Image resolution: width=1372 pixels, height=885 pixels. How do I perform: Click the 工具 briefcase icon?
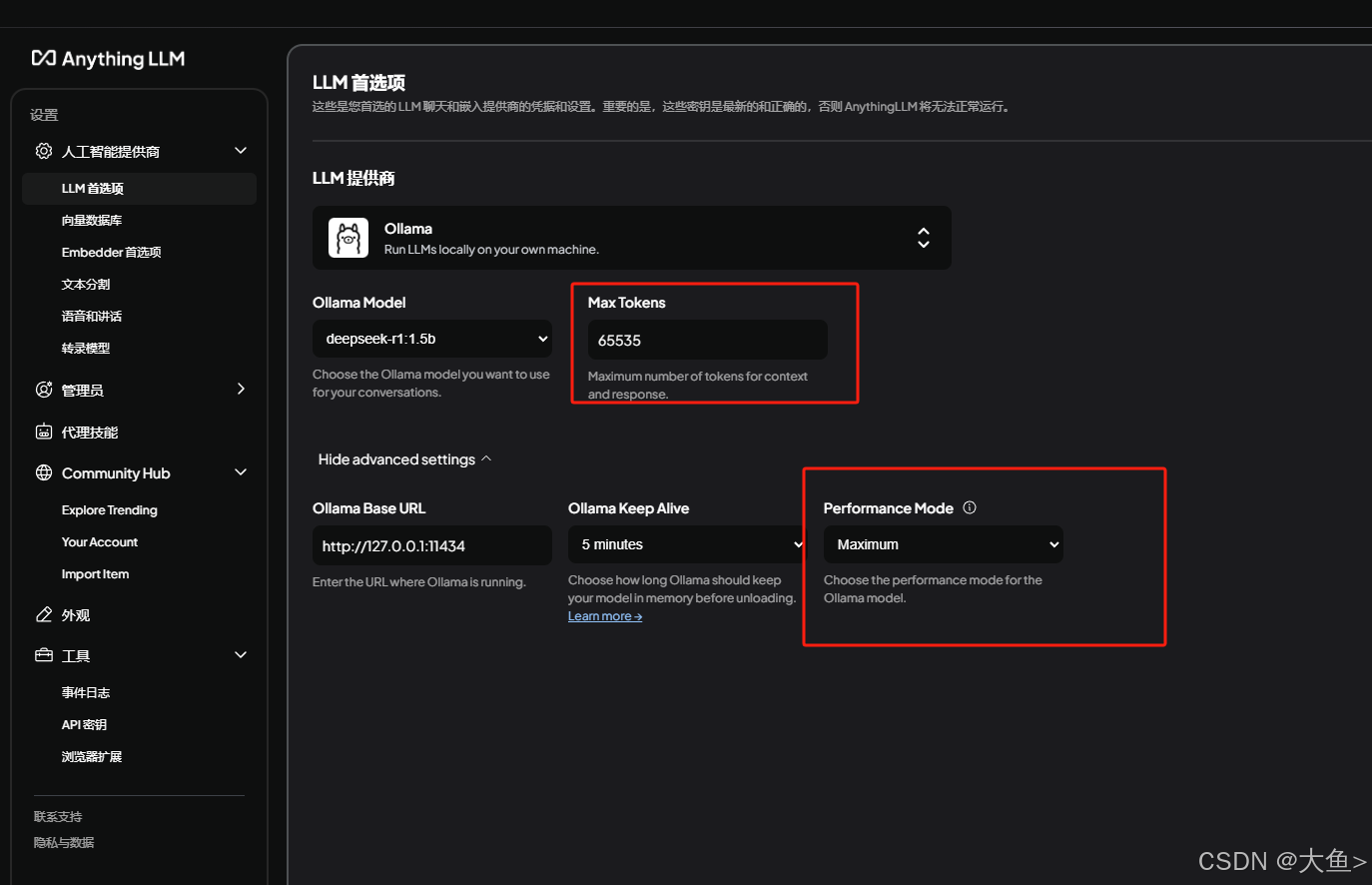(44, 655)
